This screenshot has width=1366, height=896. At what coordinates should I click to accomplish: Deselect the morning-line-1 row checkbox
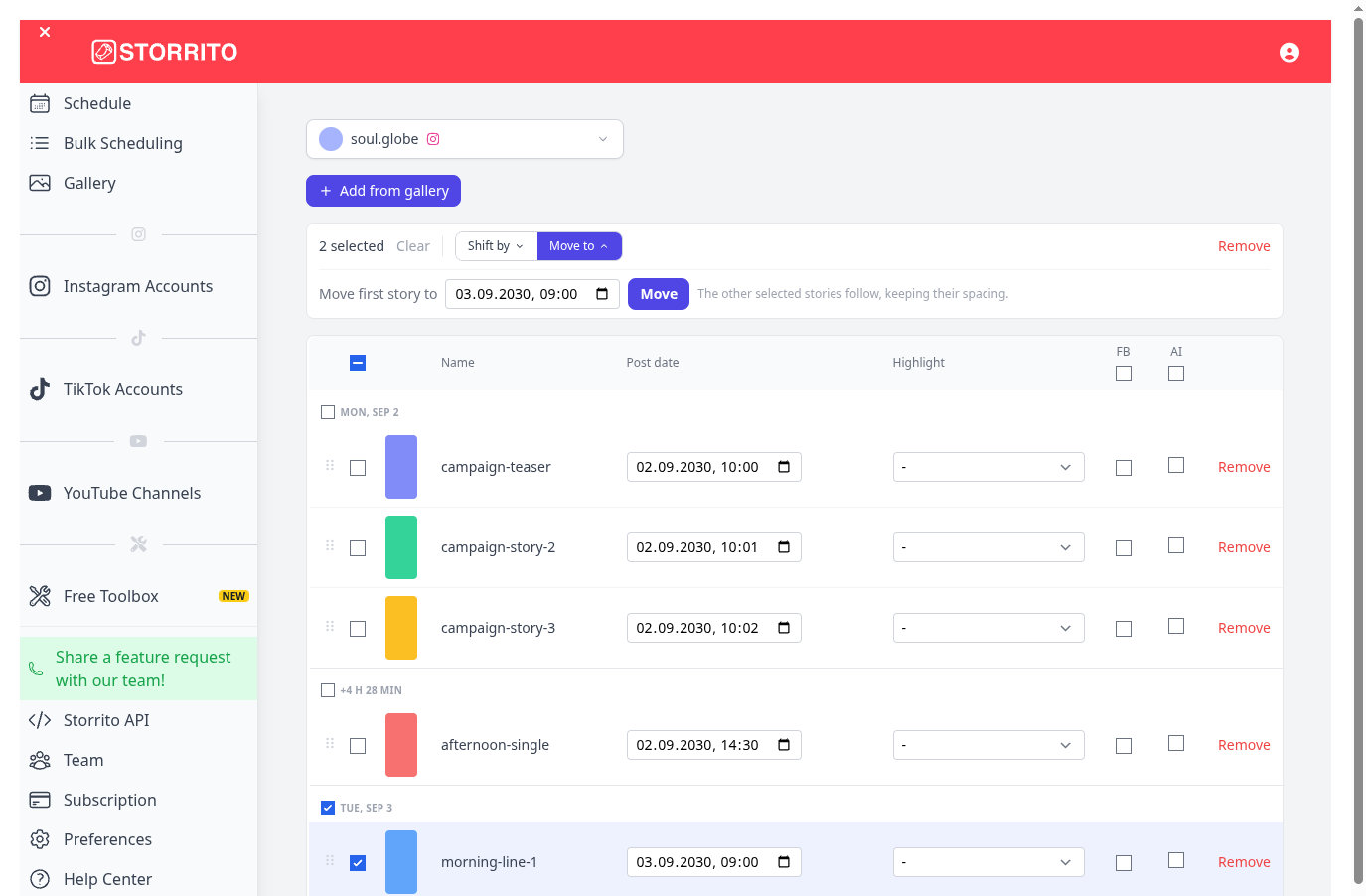coord(358,863)
